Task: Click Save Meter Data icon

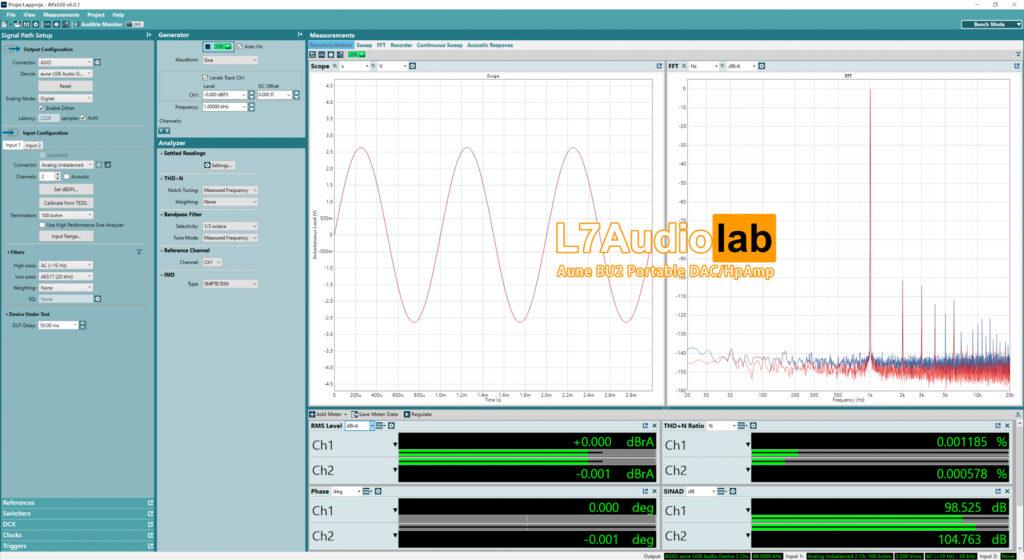Action: [355, 414]
